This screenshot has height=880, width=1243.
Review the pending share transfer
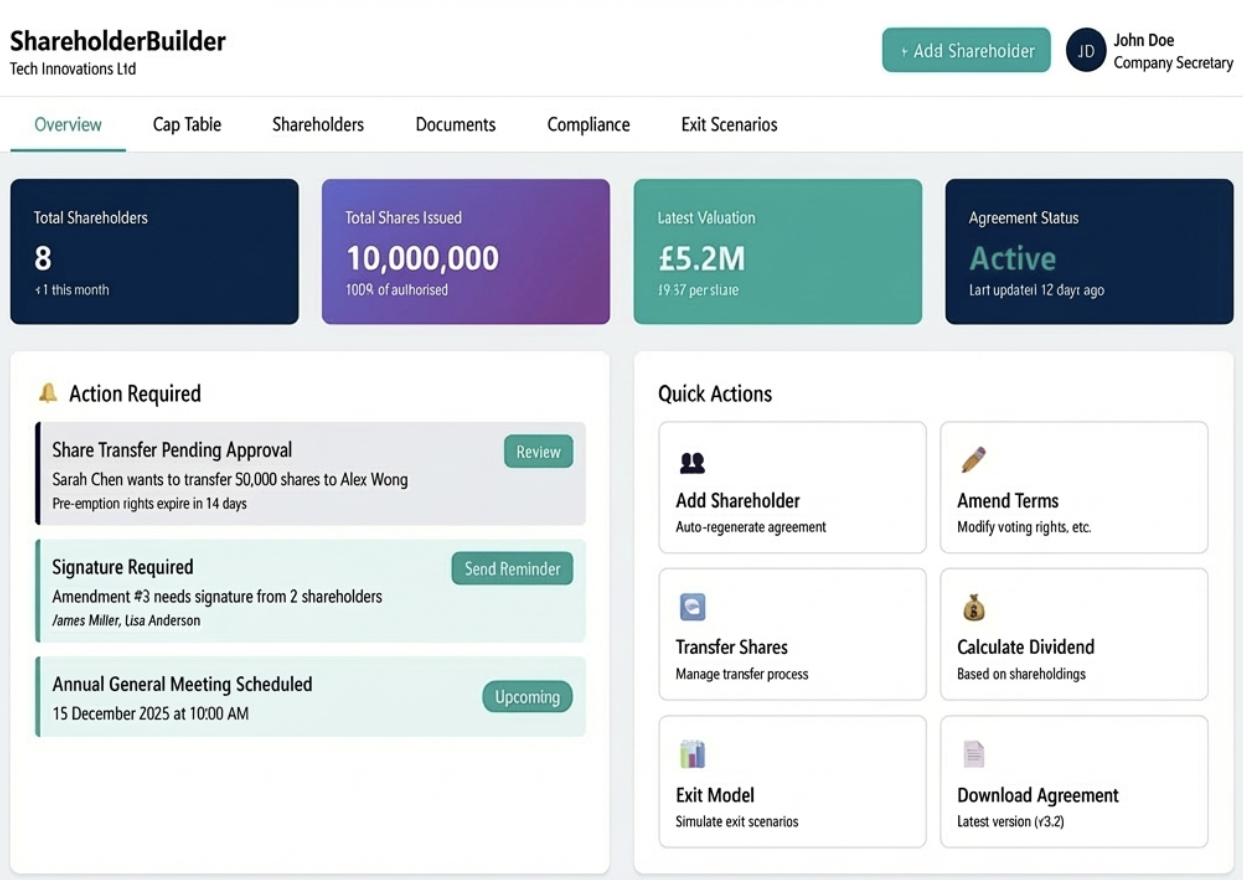537,451
